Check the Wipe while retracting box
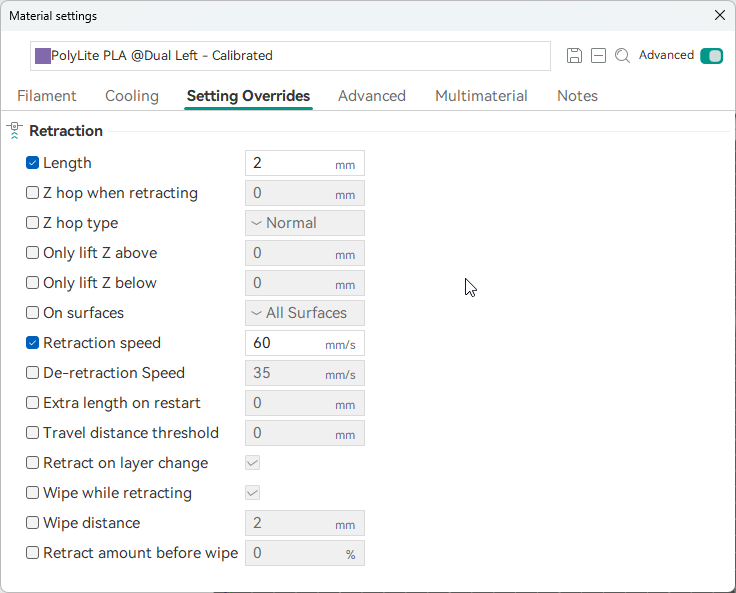 click(x=32, y=493)
